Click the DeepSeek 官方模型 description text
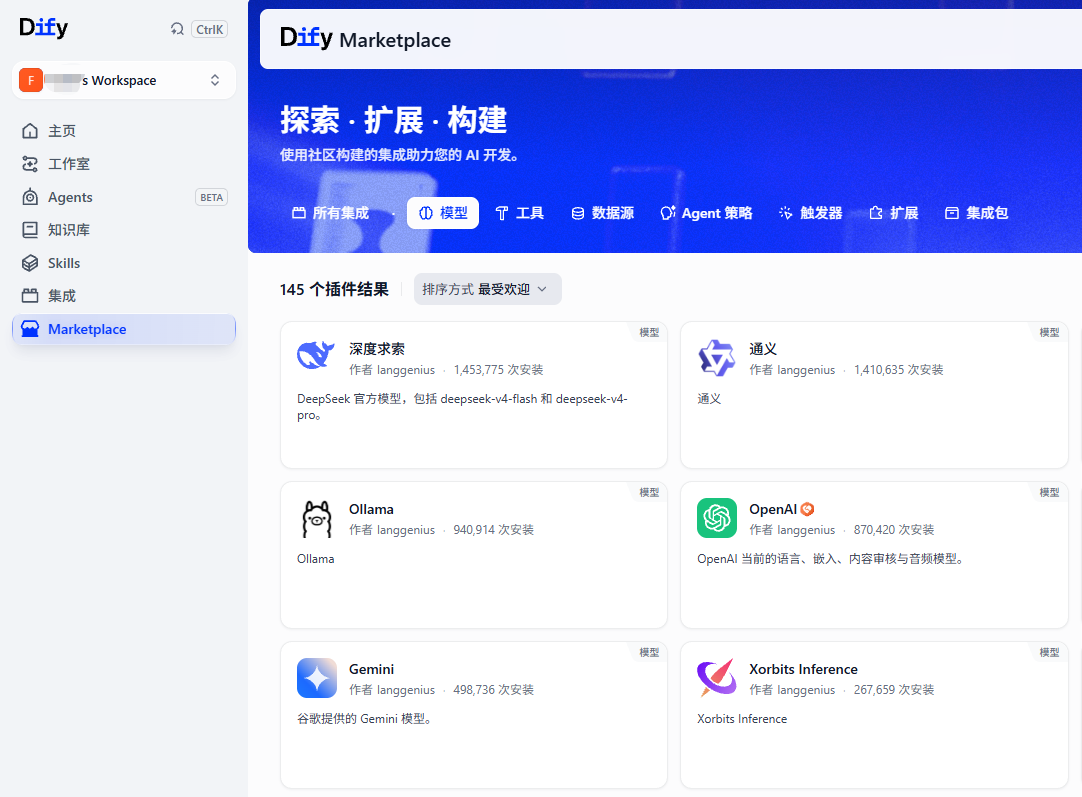 point(462,407)
